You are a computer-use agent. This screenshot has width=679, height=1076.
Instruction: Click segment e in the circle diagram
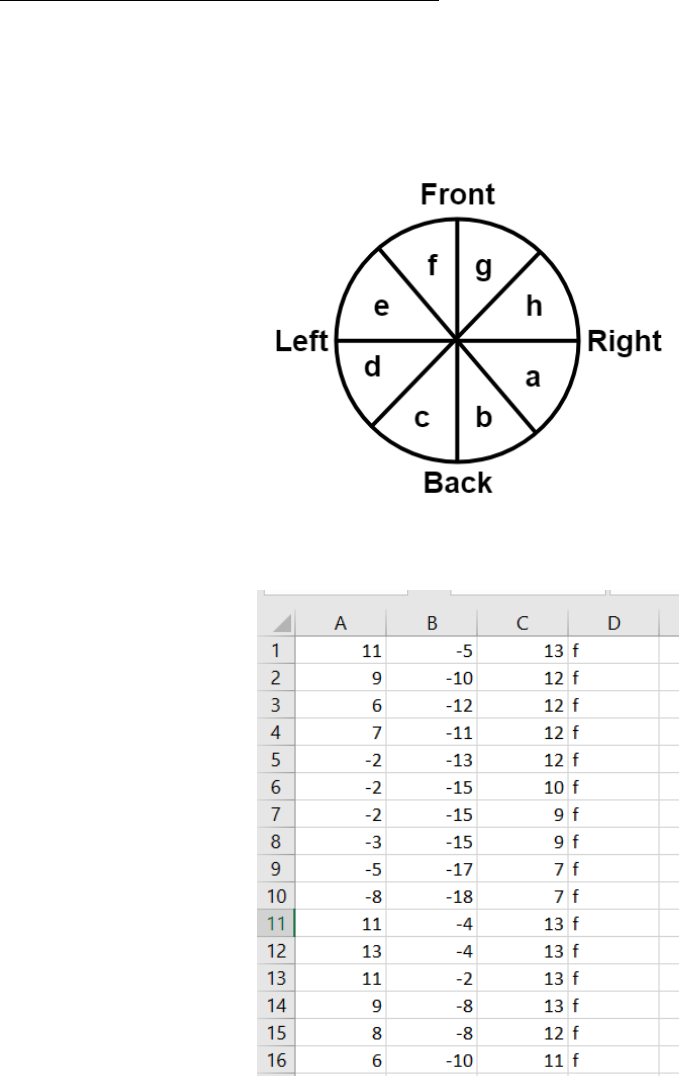381,307
